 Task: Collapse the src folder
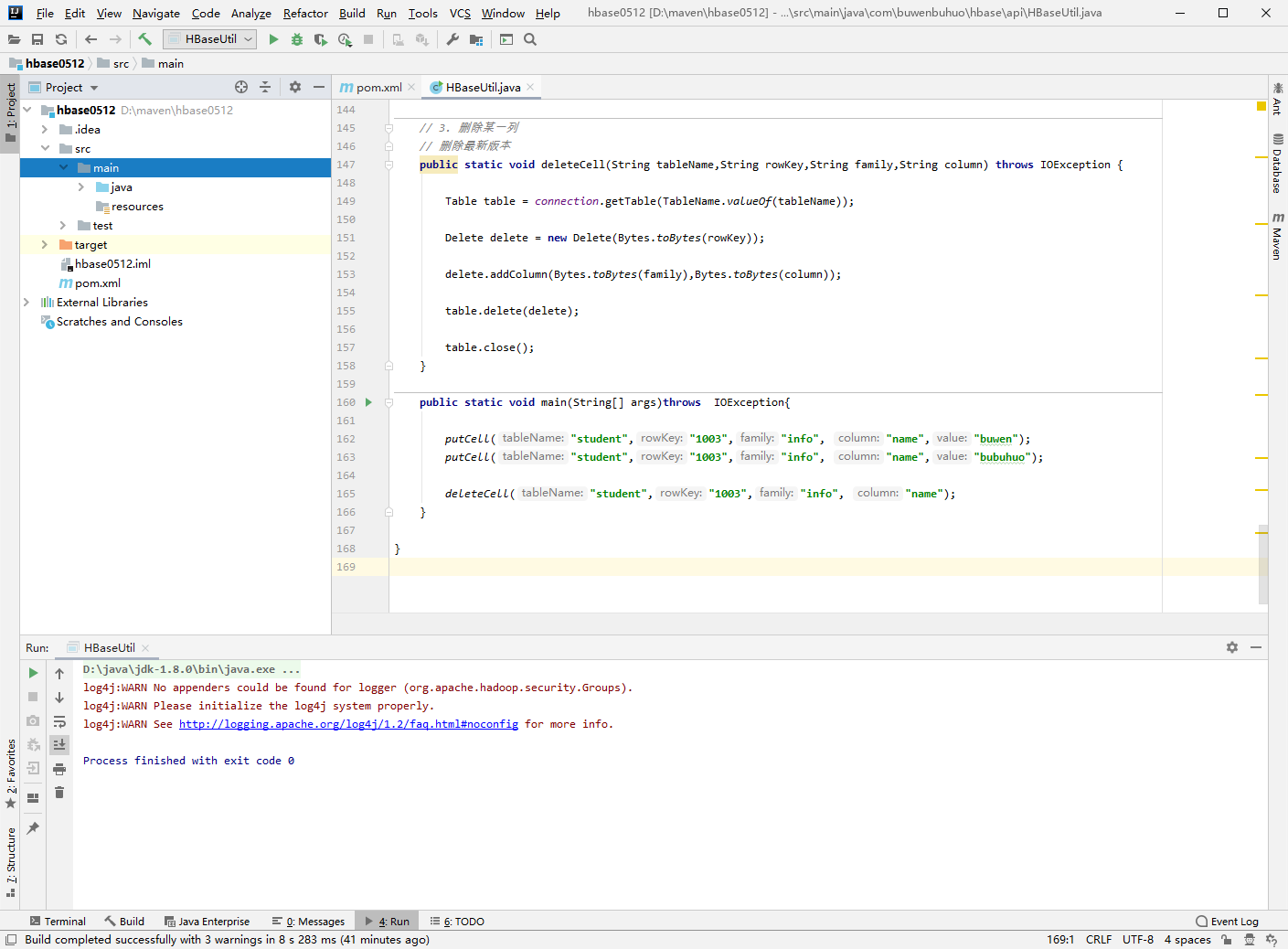click(x=45, y=148)
